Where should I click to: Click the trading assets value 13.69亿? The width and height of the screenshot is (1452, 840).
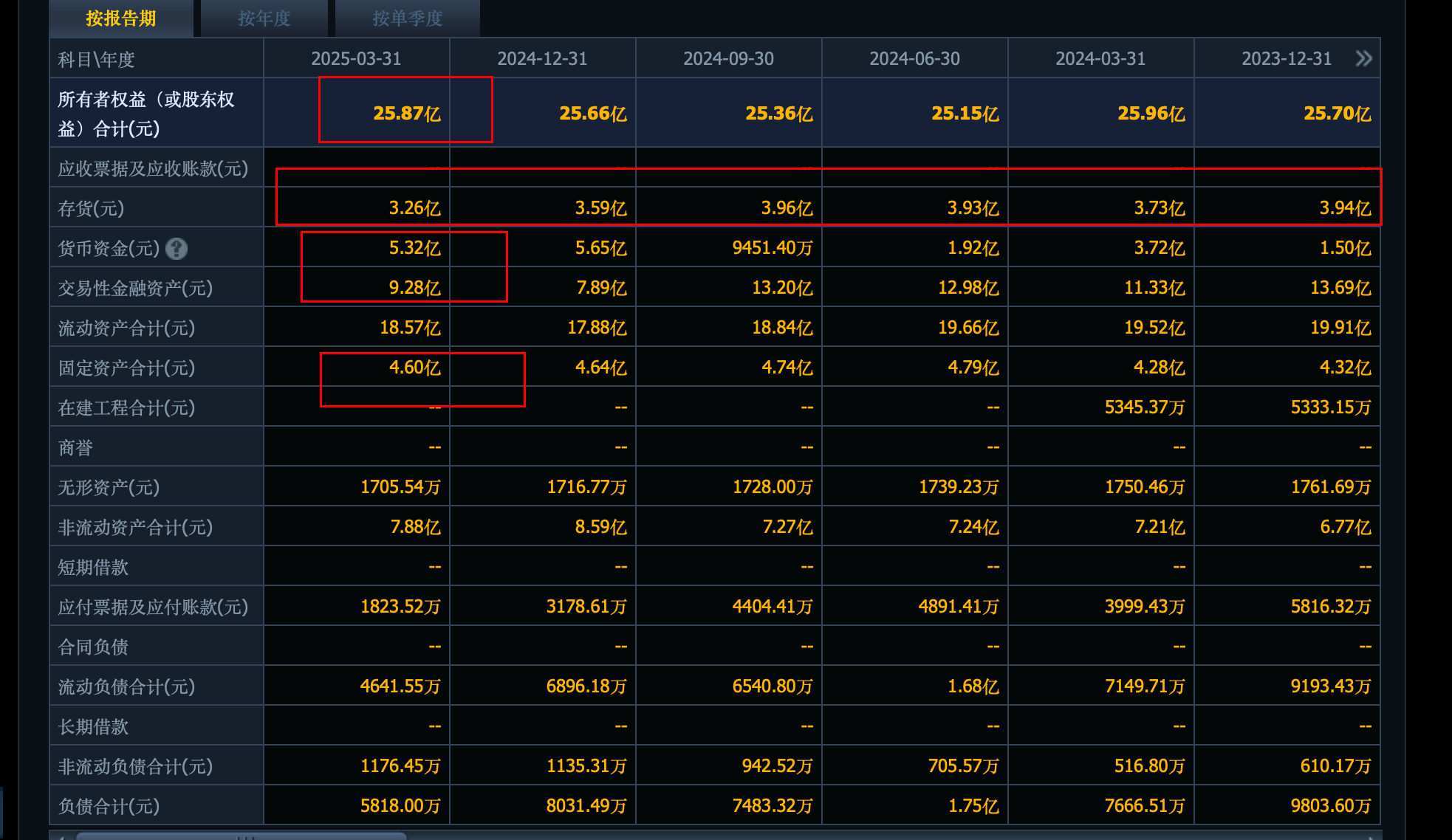coord(1340,288)
